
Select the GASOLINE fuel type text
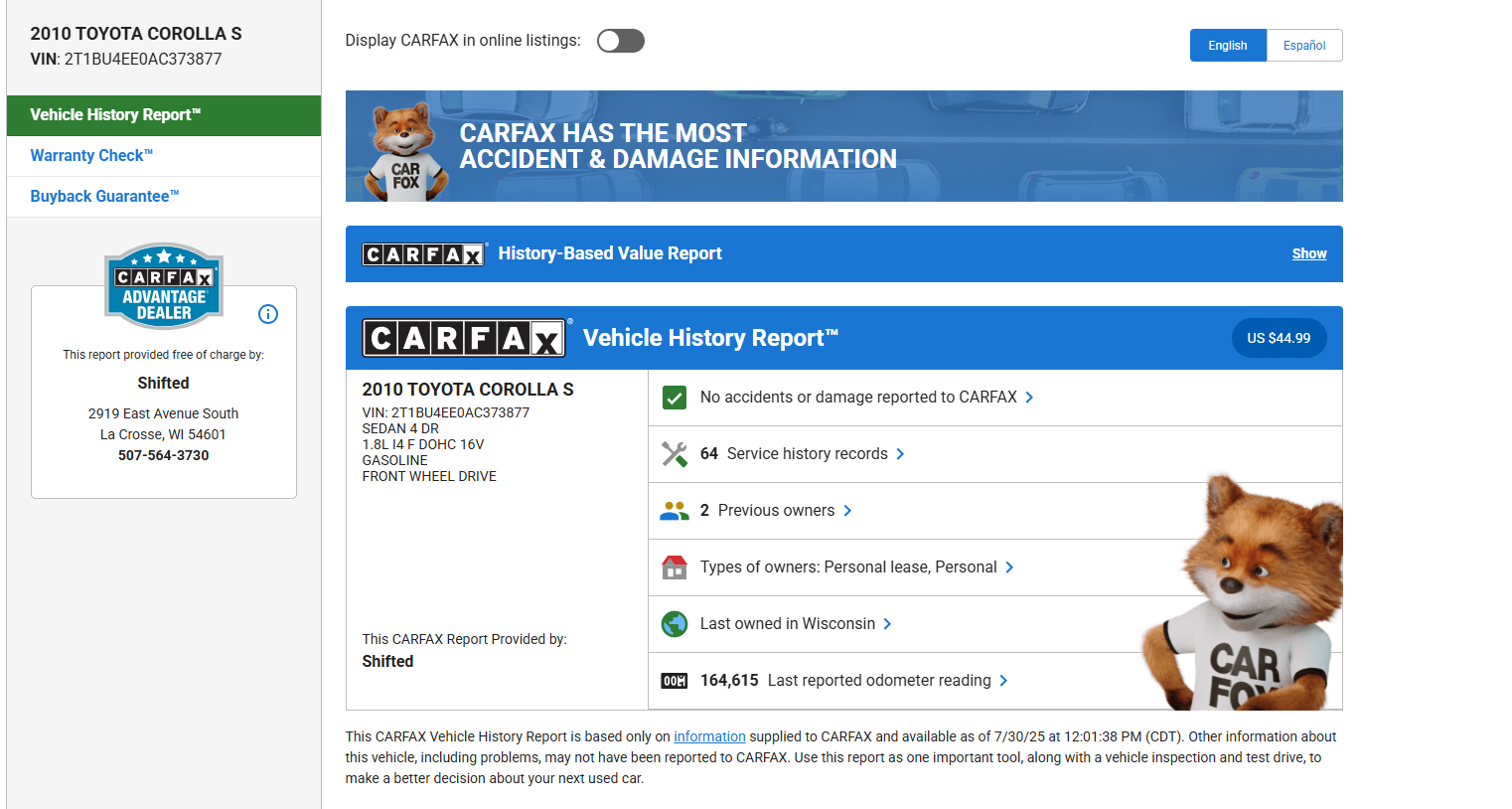pyautogui.click(x=395, y=460)
